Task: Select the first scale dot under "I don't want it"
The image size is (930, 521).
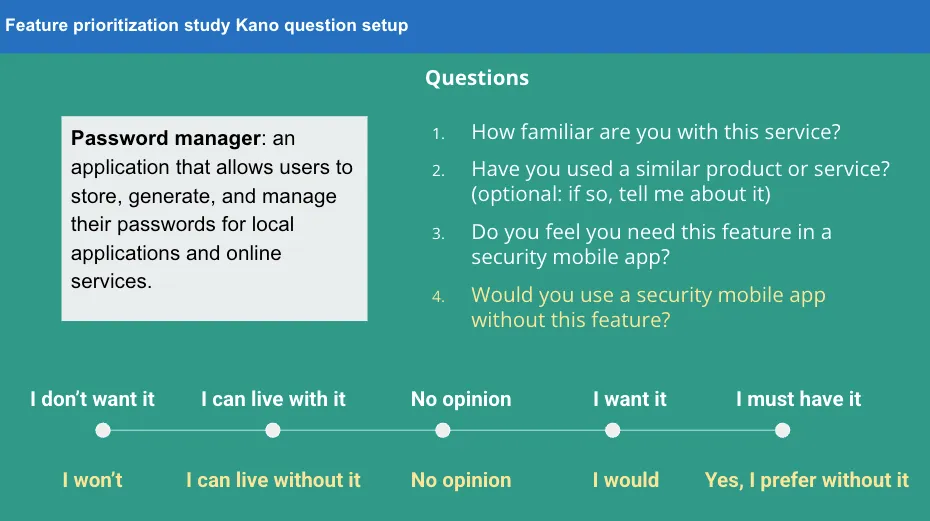Action: click(102, 431)
